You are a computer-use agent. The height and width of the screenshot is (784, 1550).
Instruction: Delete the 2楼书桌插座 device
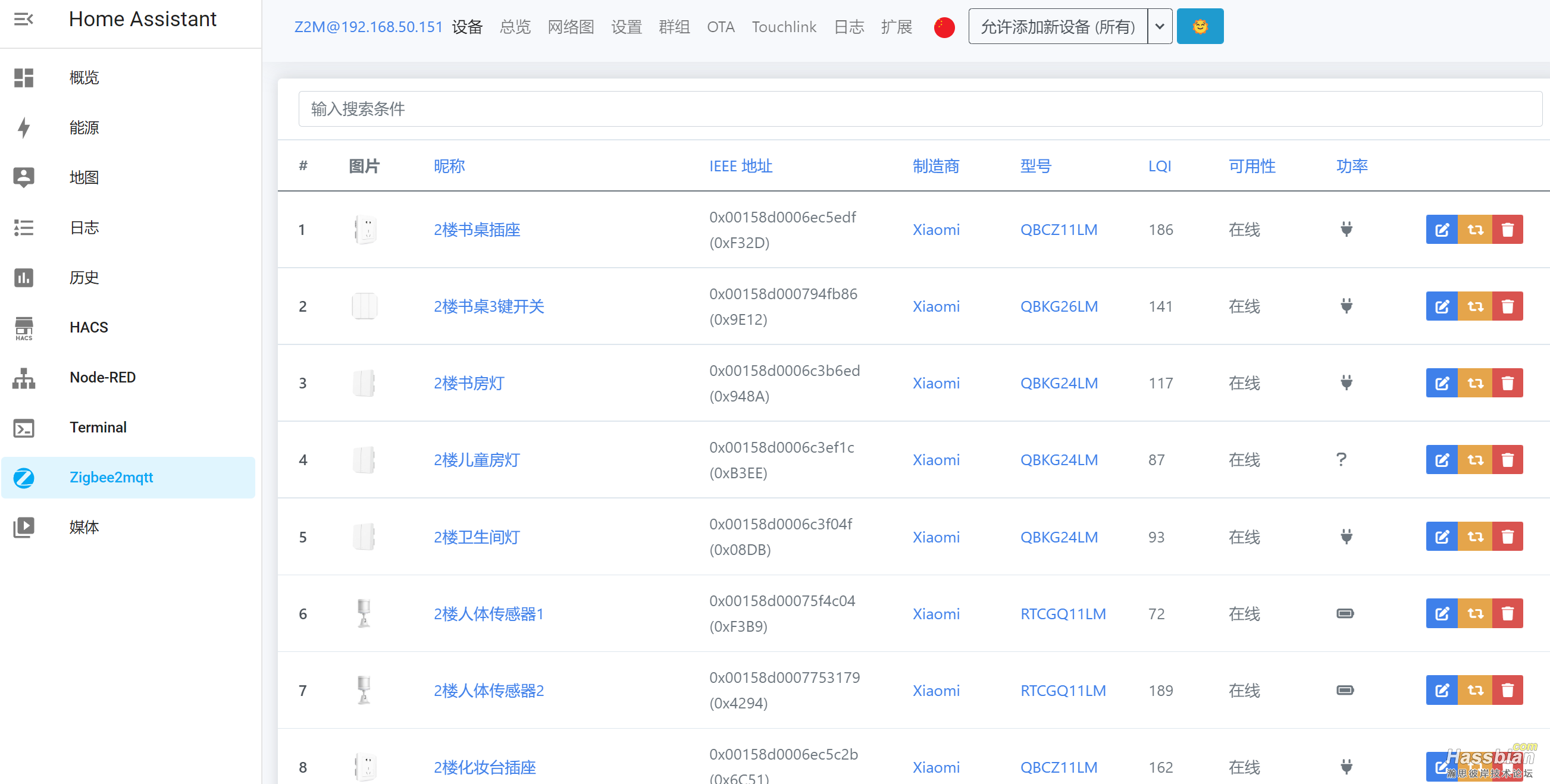point(1507,229)
